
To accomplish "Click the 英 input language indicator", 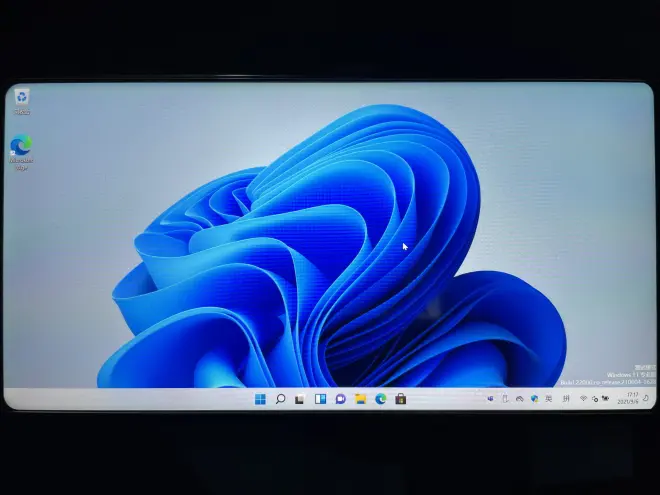I will coord(548,398).
